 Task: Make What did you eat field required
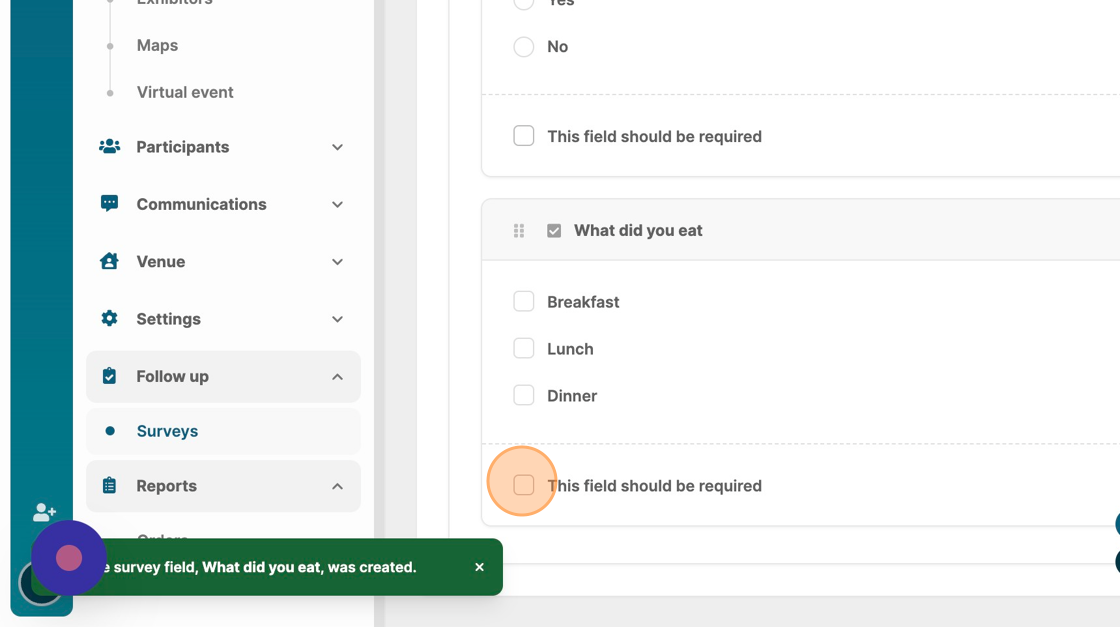click(x=524, y=485)
